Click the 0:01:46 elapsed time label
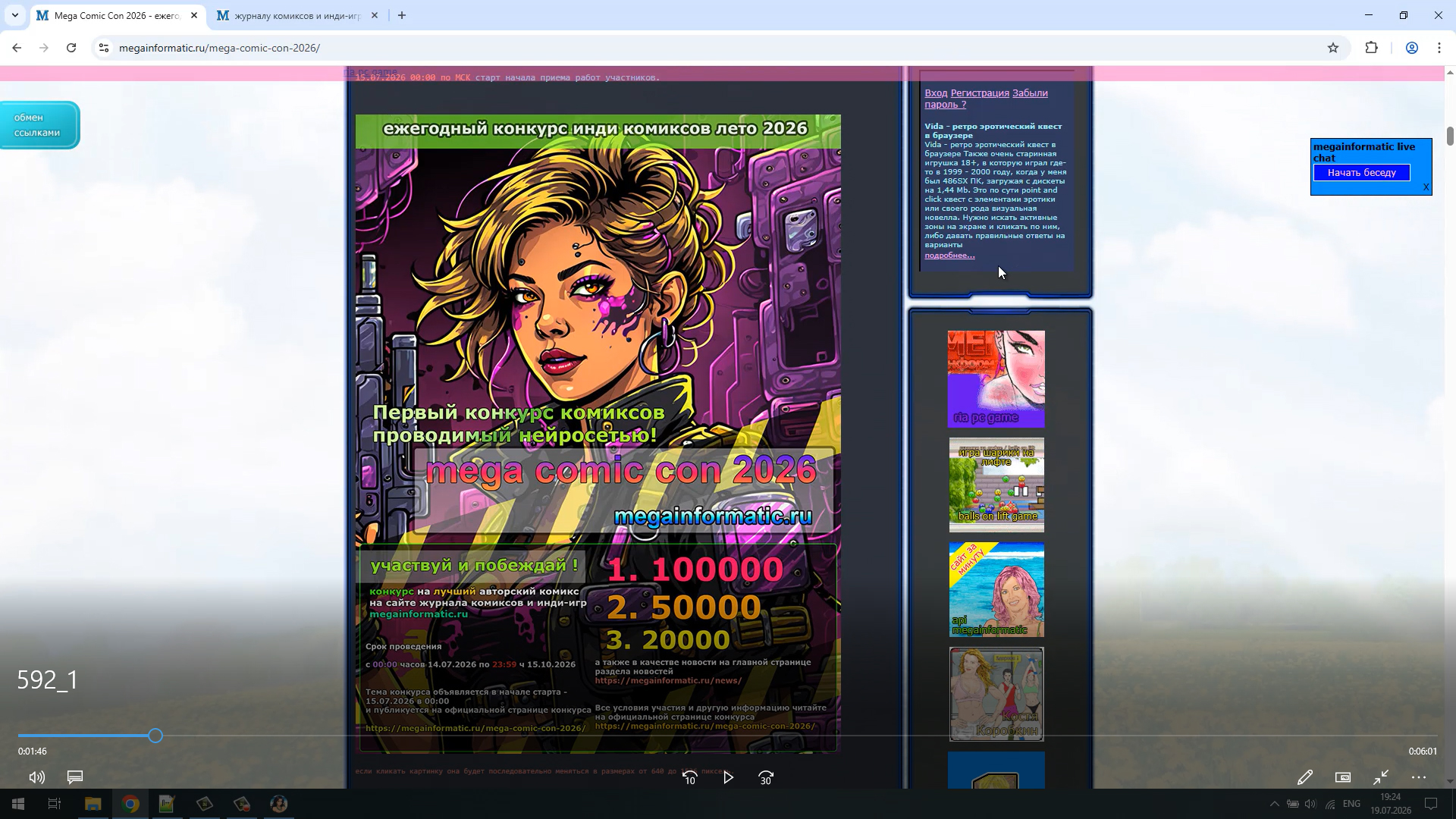The height and width of the screenshot is (819, 1456). 33,752
